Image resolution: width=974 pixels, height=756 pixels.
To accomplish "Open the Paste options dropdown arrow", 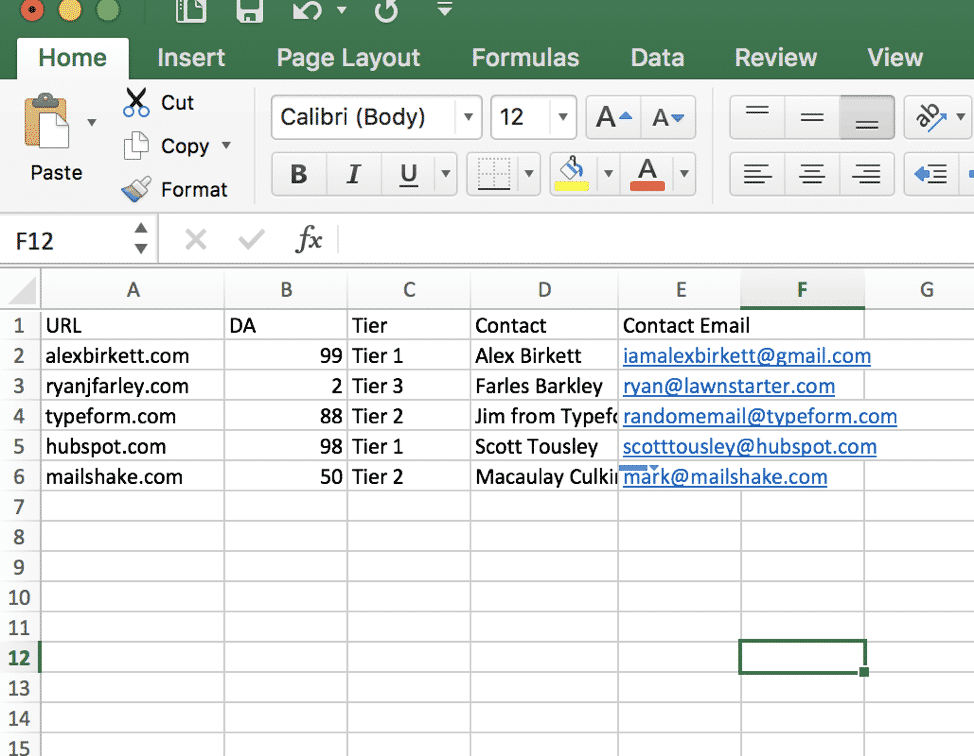I will (x=92, y=122).
